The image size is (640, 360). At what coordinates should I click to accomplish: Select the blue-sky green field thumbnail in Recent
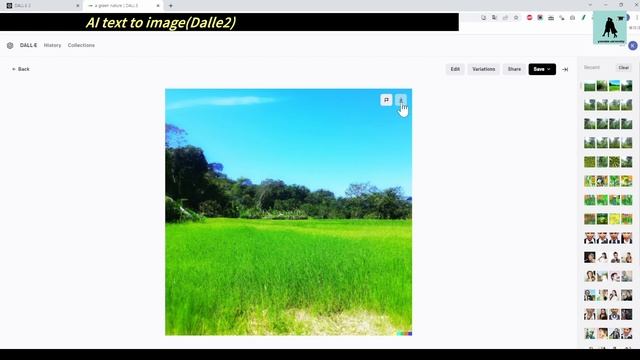tap(614, 86)
